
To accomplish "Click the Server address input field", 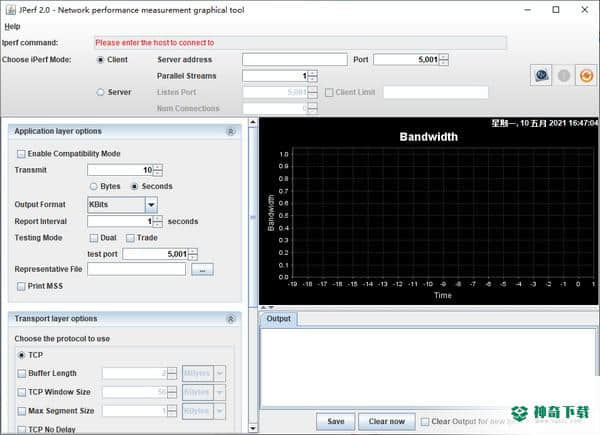I will [295, 60].
